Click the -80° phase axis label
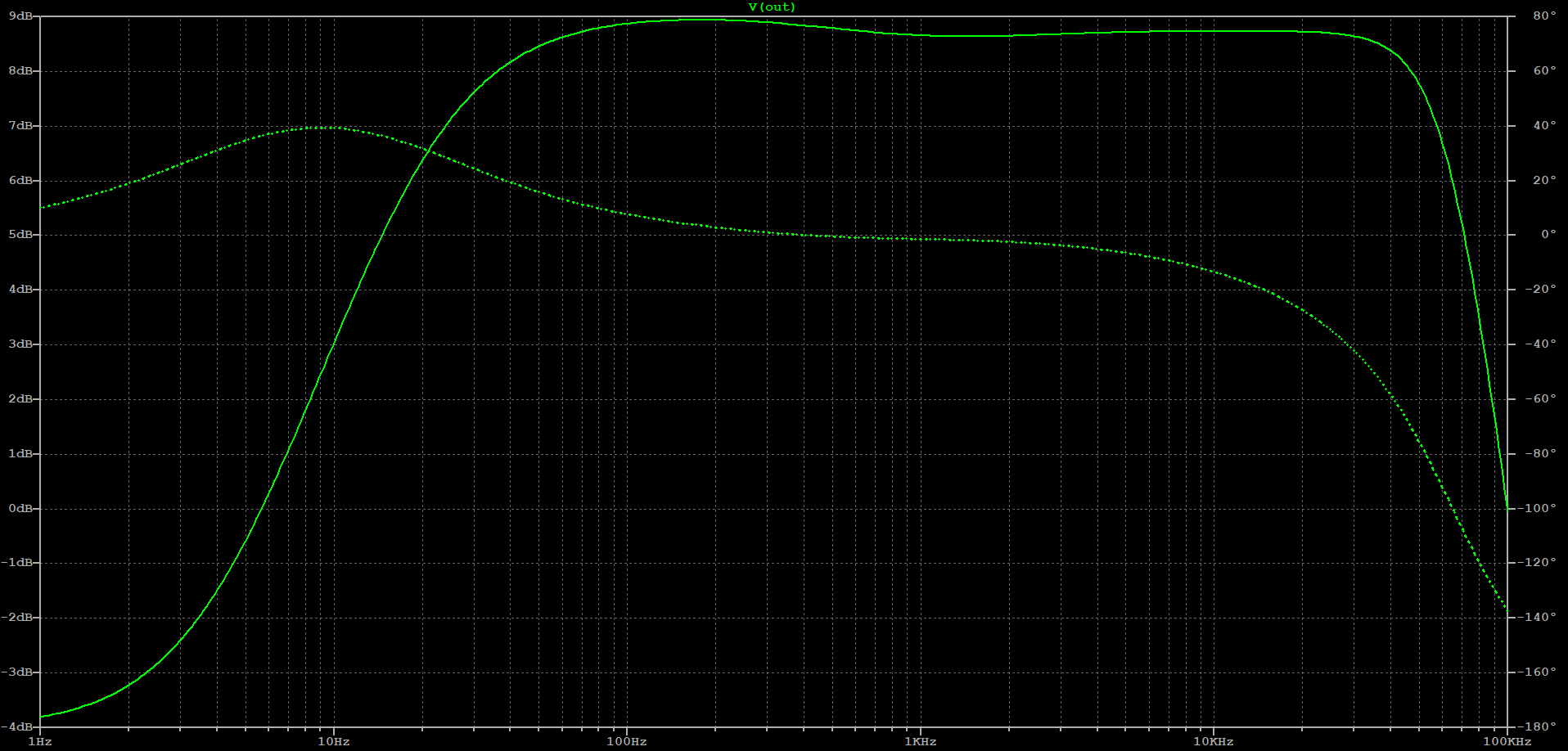The width and height of the screenshot is (1568, 751). click(x=1541, y=453)
